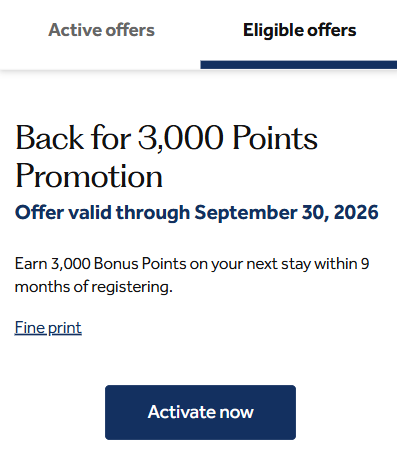
Task: Click the word 'Eligible' in the tab bar
Action: click(272, 30)
